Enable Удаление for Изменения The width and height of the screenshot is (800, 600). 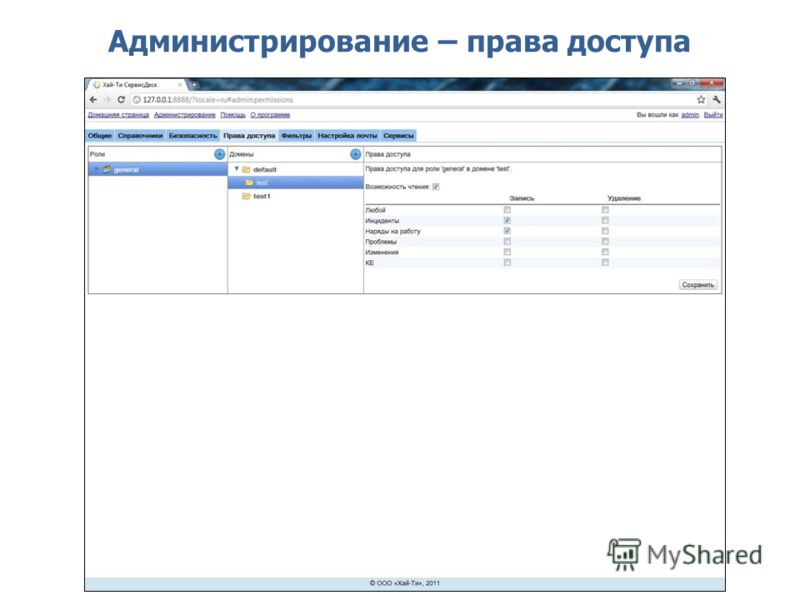tap(605, 252)
